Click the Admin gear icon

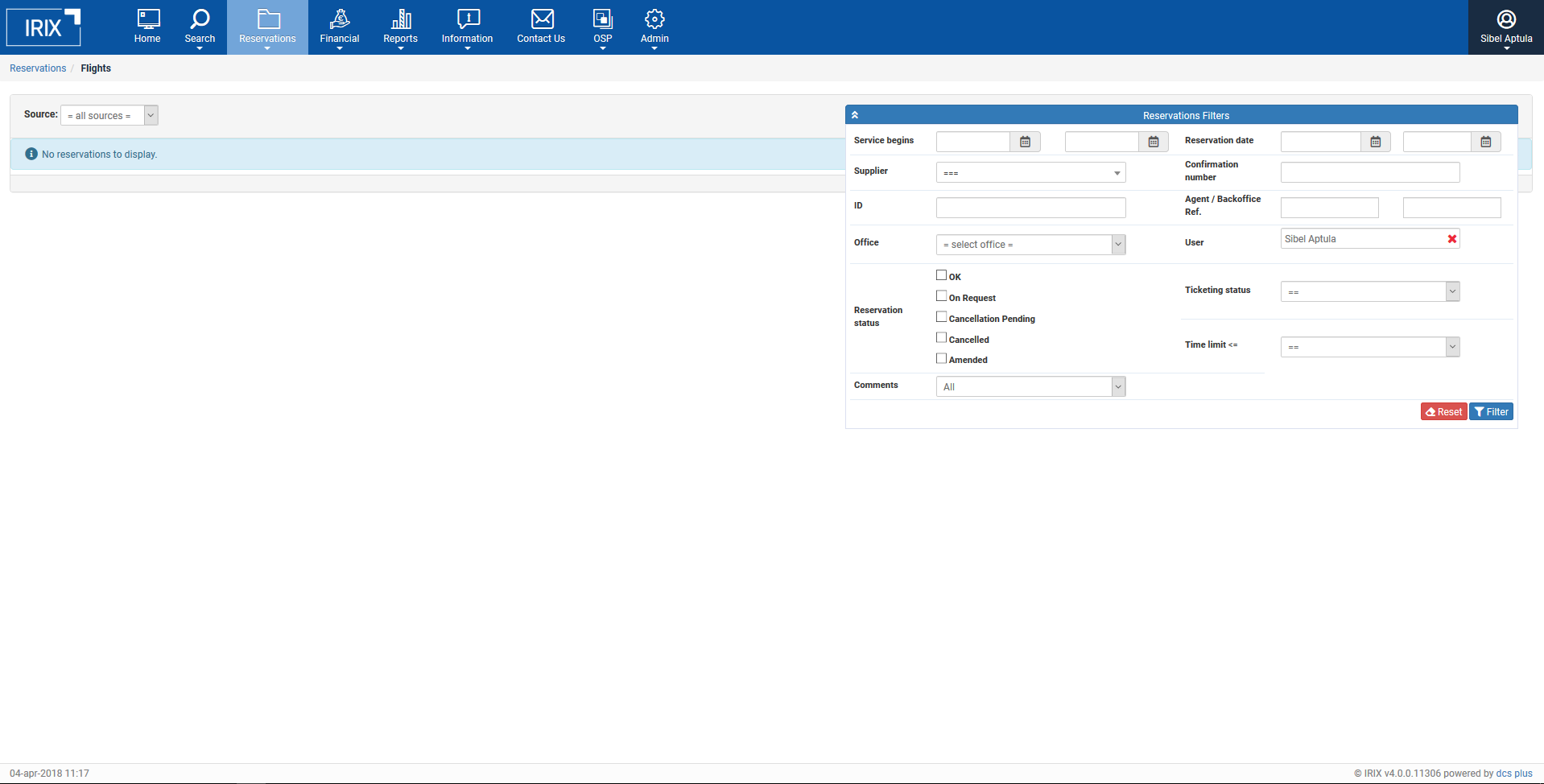pos(654,19)
